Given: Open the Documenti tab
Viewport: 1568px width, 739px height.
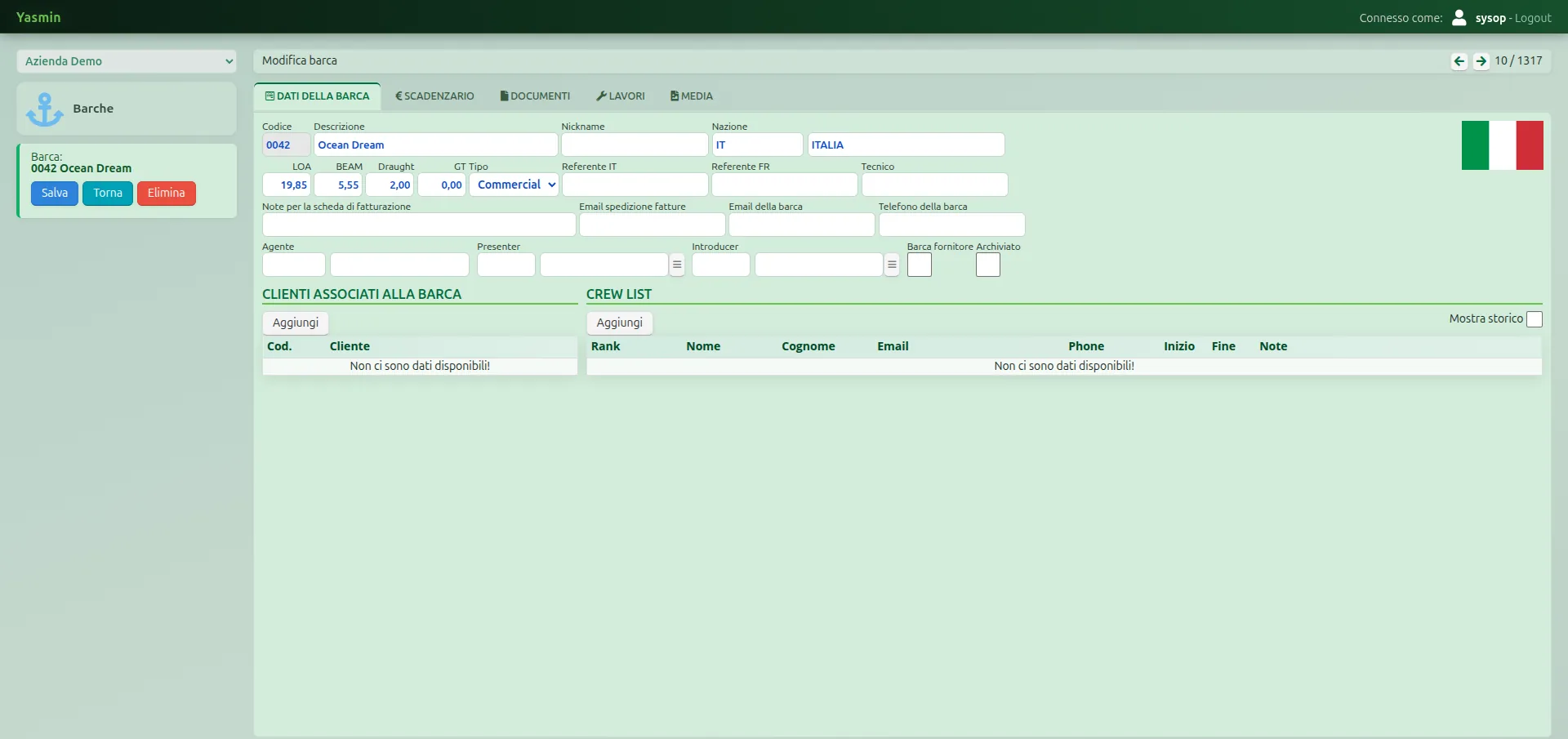Looking at the screenshot, I should coord(535,96).
